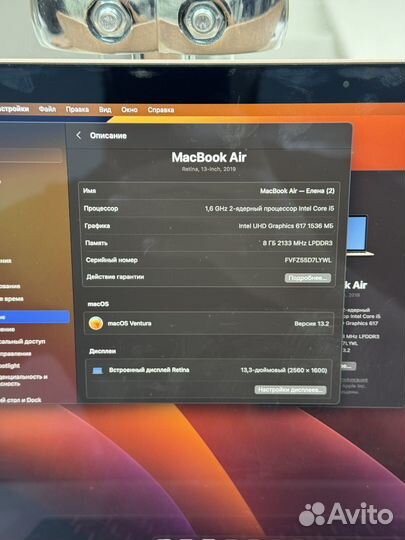Open the Окно menu
Viewport: 405px width, 540px height.
click(x=129, y=110)
